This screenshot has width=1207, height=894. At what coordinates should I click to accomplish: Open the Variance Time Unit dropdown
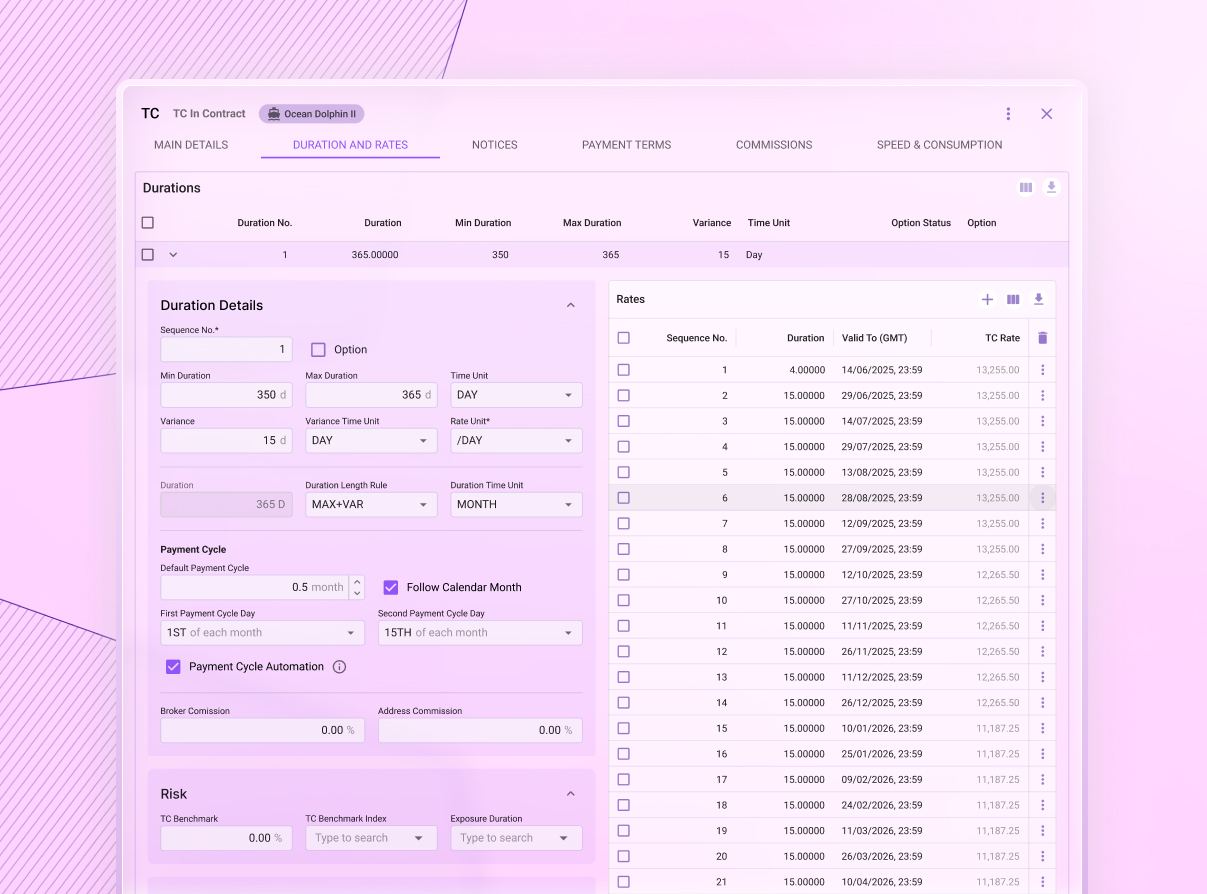[371, 440]
